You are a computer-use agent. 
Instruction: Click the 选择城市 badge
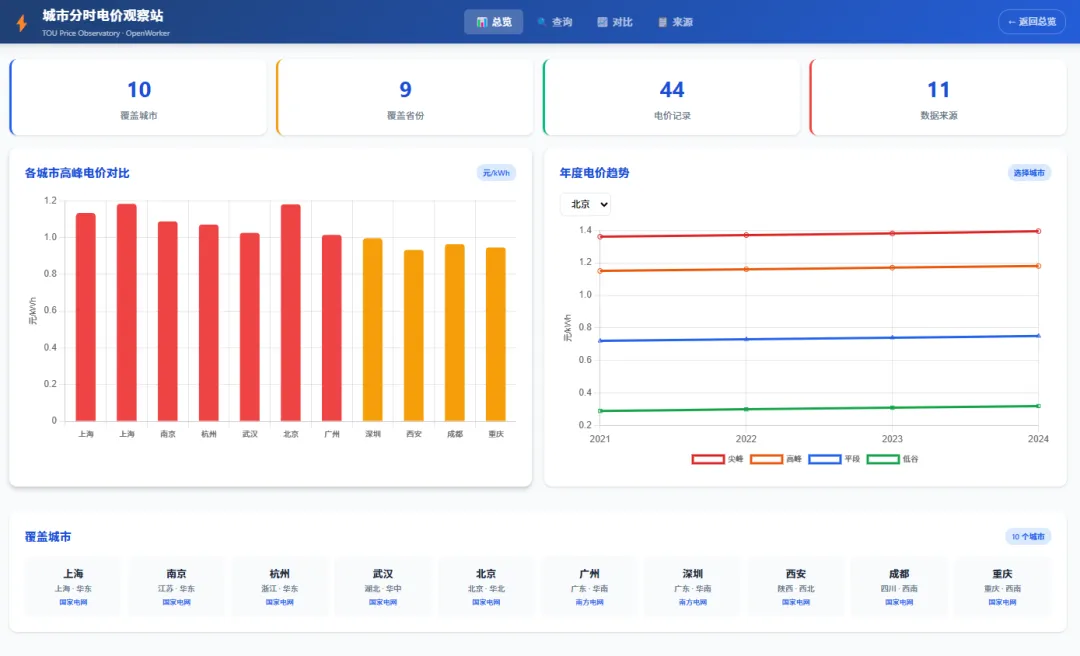tap(1029, 173)
